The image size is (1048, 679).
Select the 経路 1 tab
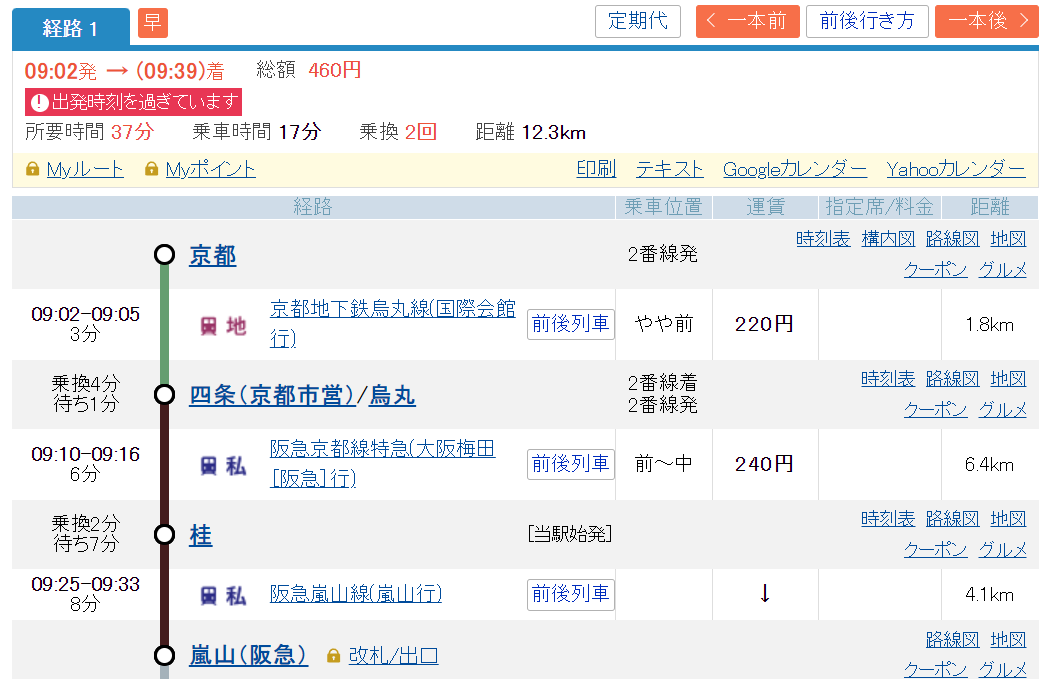pos(70,28)
